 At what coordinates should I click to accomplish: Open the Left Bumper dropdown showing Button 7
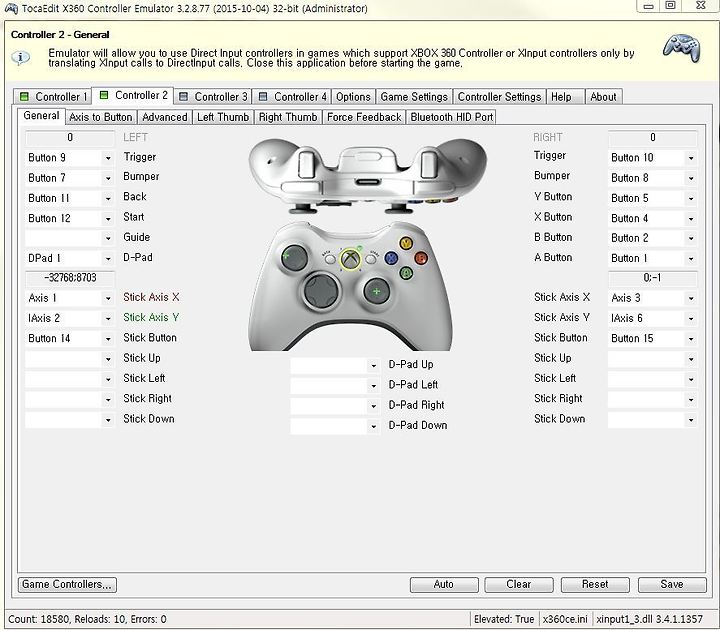[x=69, y=178]
